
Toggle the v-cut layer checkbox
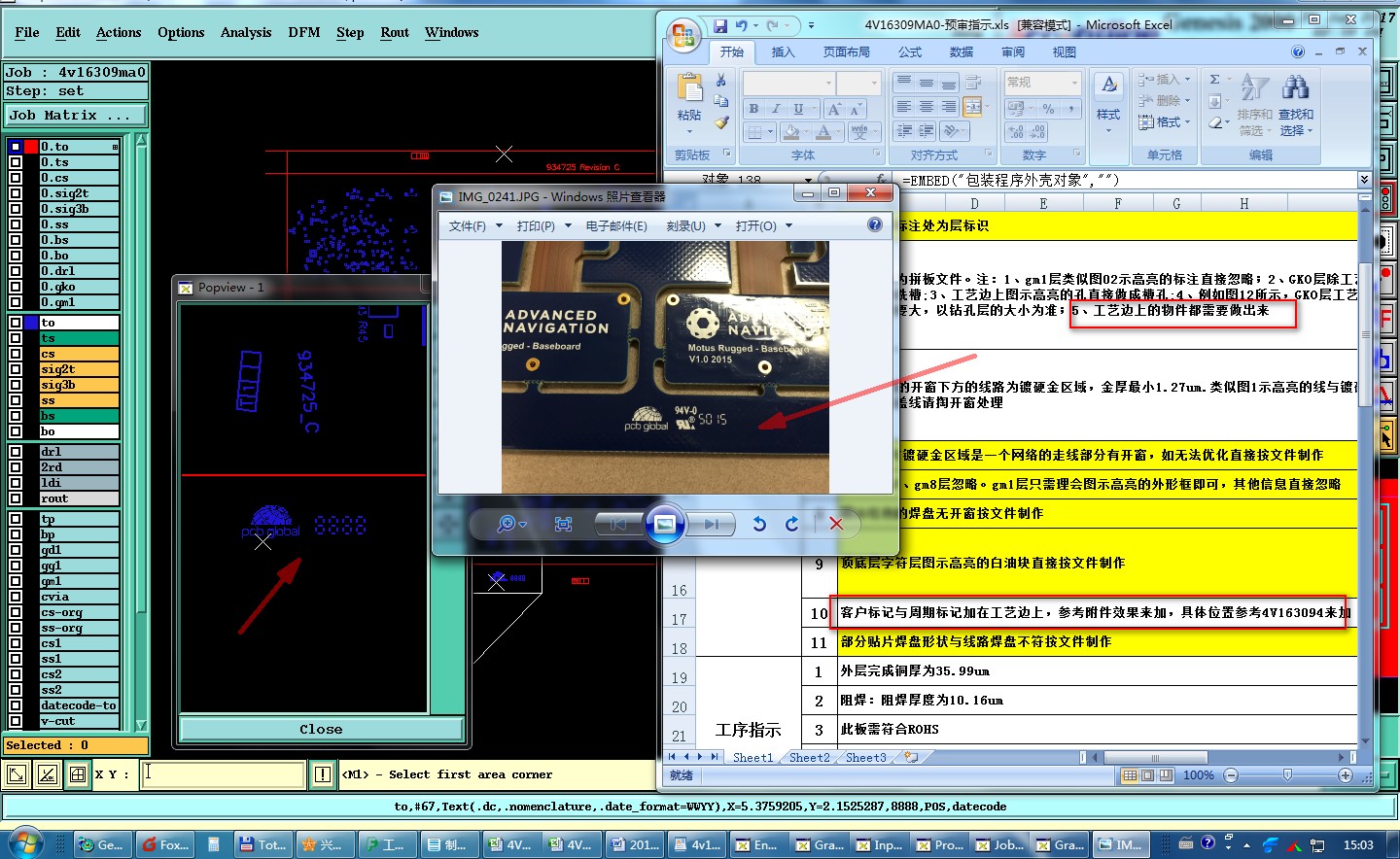[16, 721]
